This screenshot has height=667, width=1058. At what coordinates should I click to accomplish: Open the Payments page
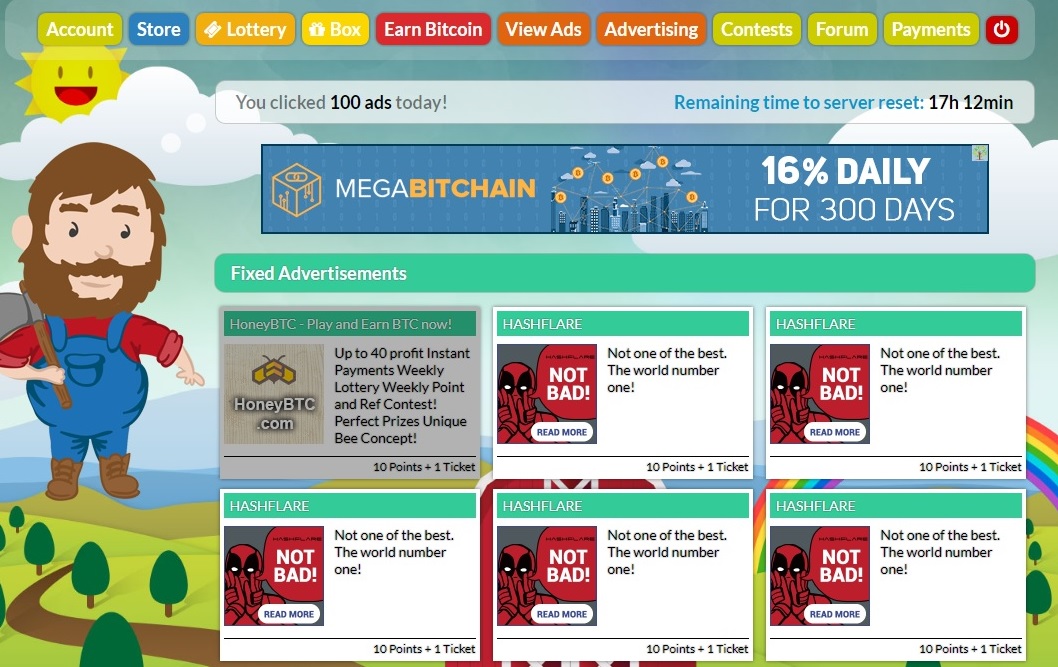click(x=931, y=30)
